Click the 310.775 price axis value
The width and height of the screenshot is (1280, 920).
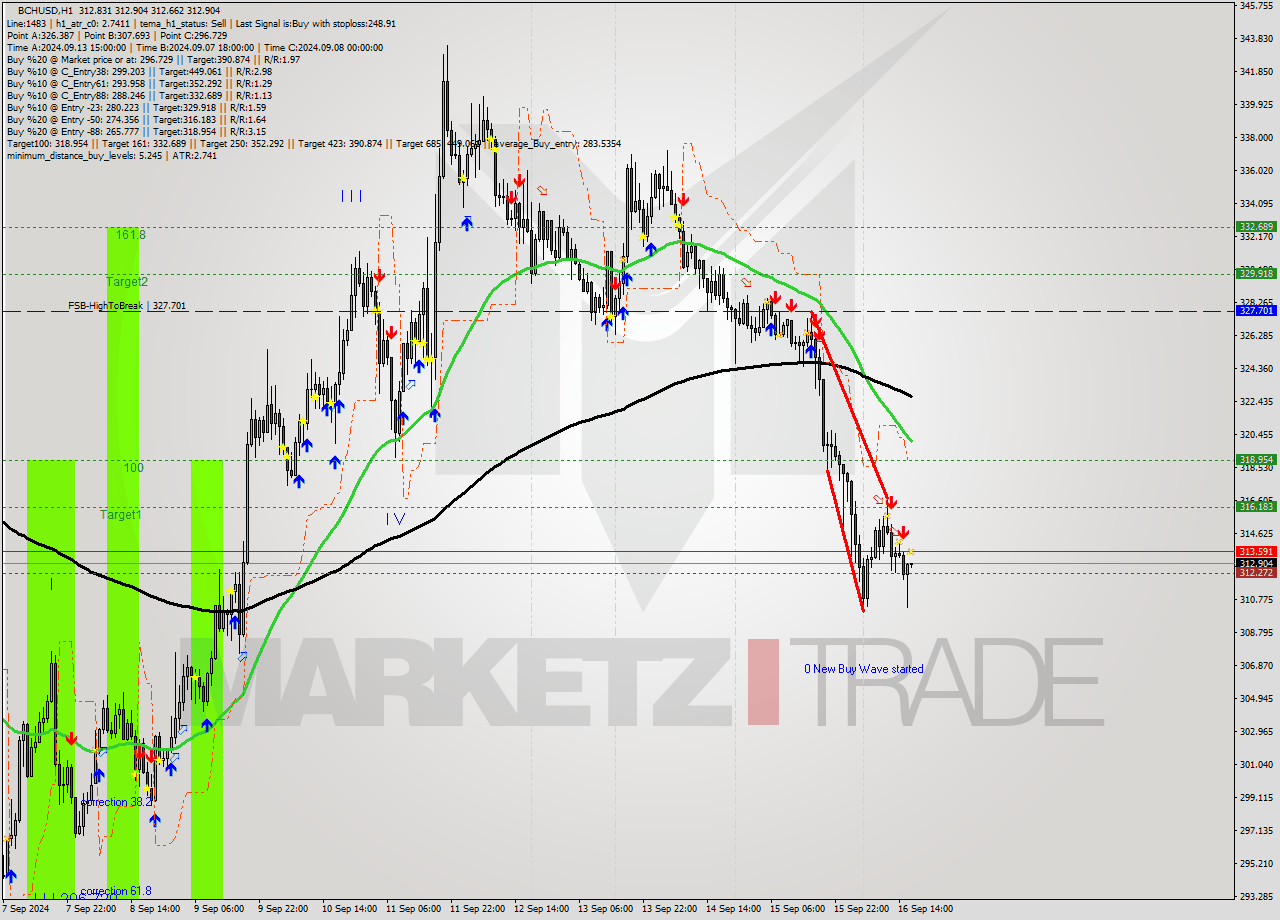pos(1257,600)
